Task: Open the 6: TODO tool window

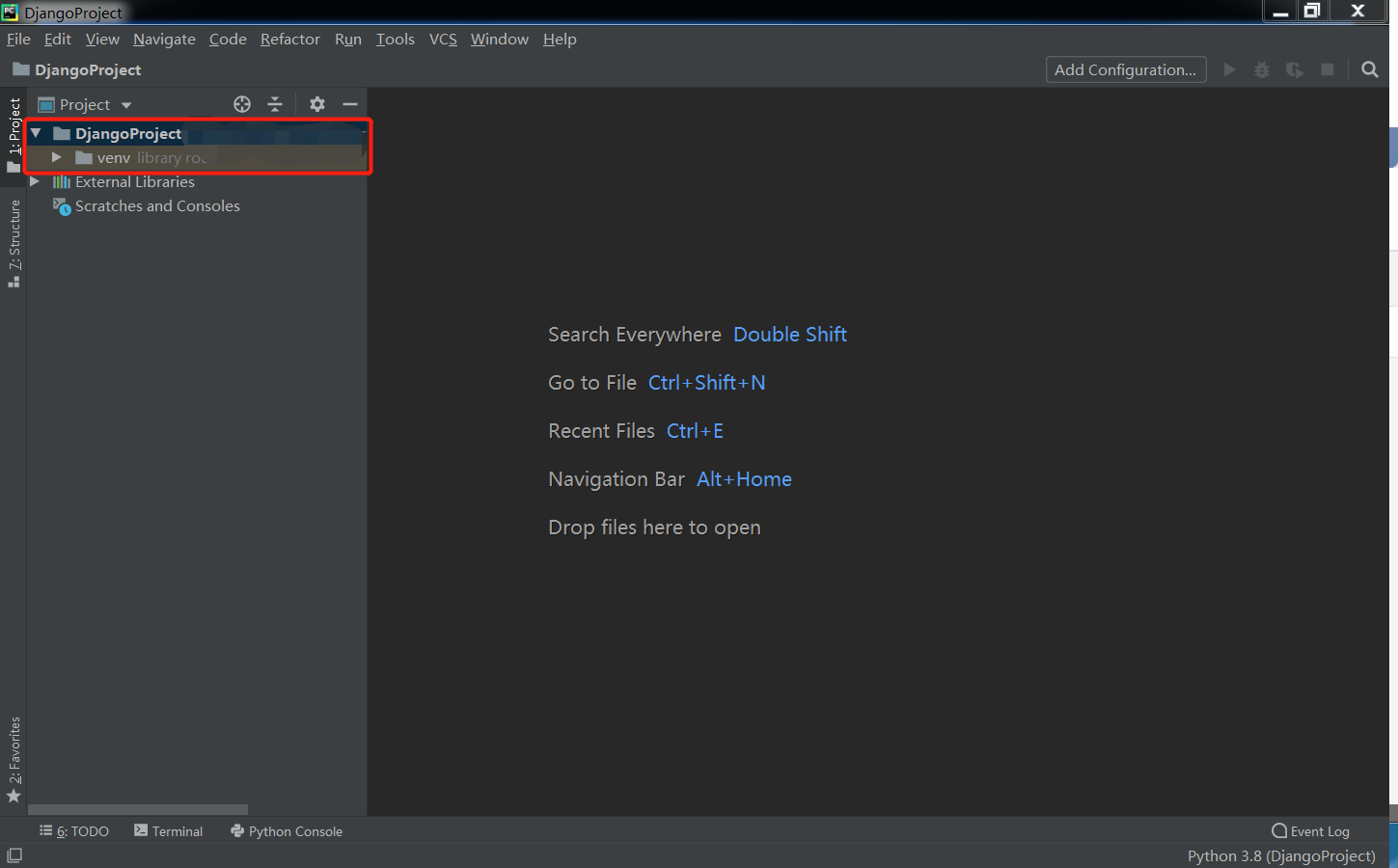Action: pos(74,831)
